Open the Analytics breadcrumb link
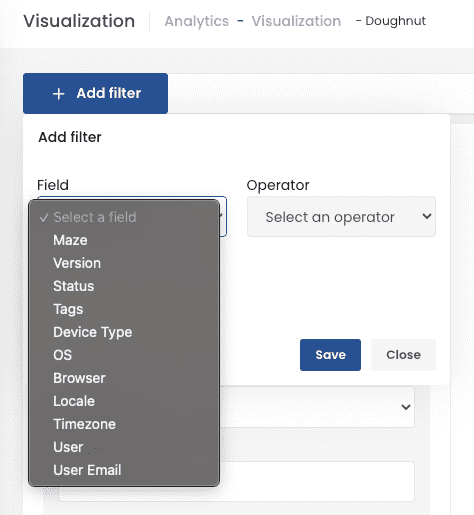This screenshot has width=474, height=515. point(197,21)
